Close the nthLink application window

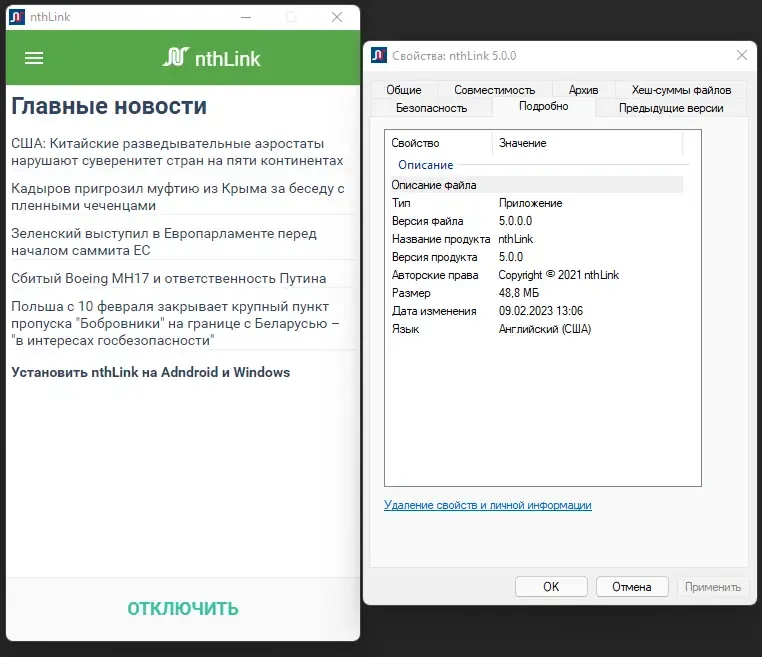pos(337,17)
